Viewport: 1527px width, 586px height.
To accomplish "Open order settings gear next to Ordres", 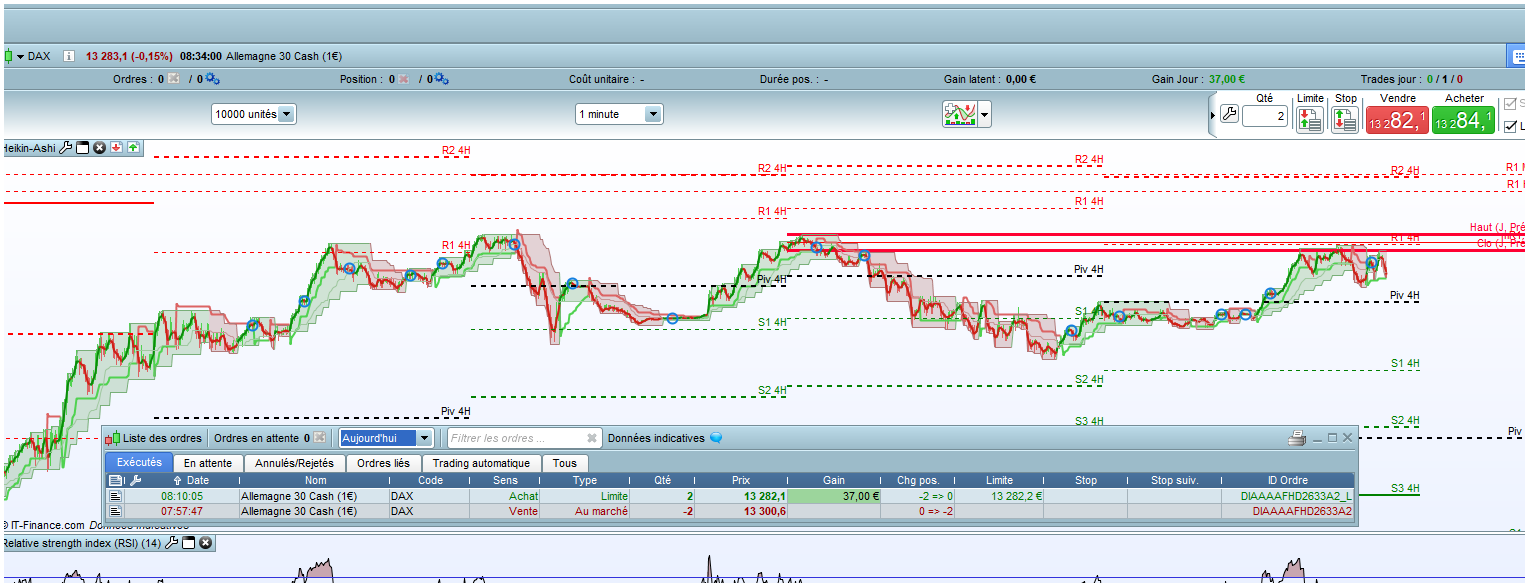I will click(213, 79).
